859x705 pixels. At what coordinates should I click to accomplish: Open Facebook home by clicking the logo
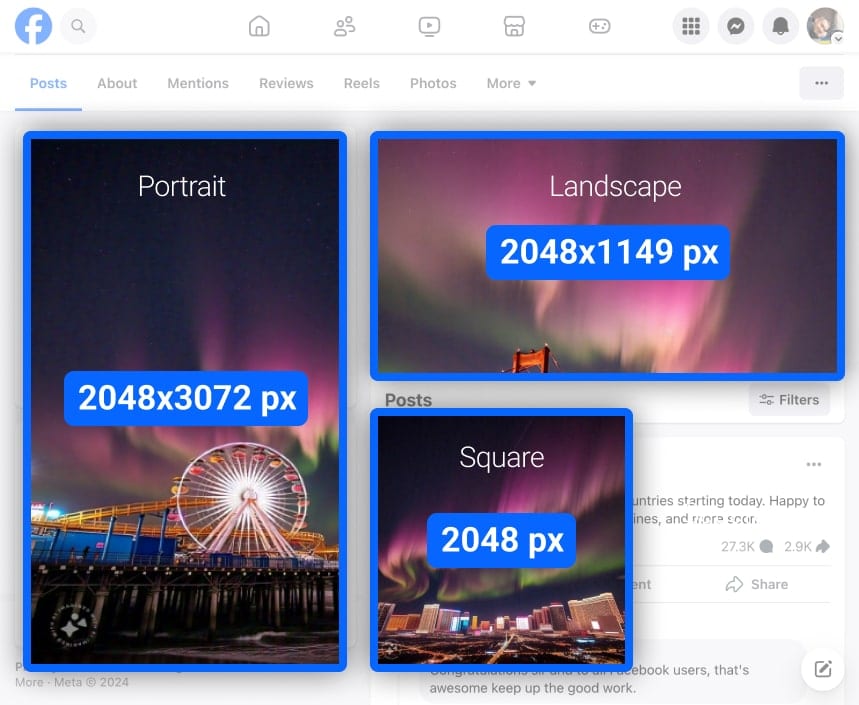[33, 26]
